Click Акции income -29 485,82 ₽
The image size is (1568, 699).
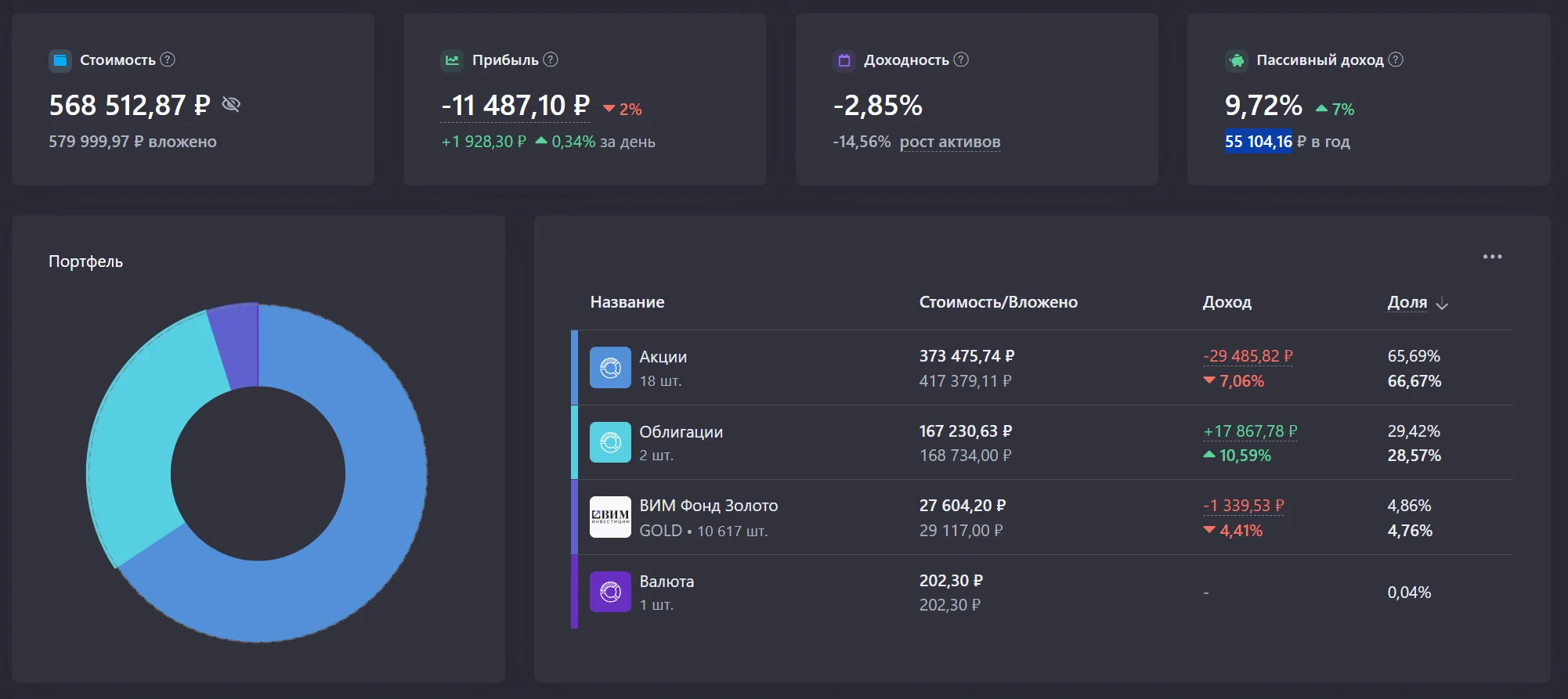pos(1248,356)
